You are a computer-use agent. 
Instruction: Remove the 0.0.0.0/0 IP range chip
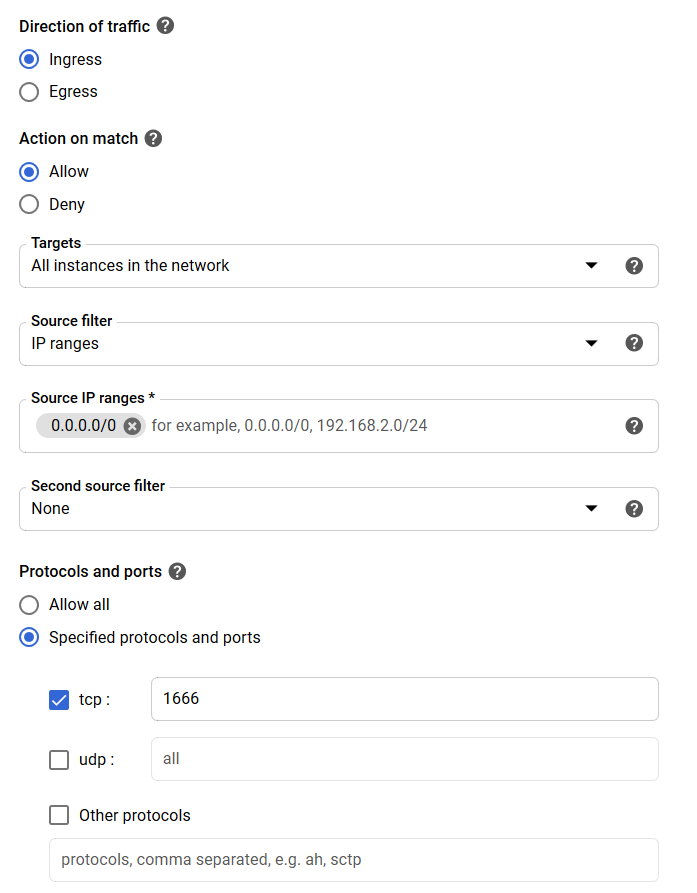tap(133, 426)
